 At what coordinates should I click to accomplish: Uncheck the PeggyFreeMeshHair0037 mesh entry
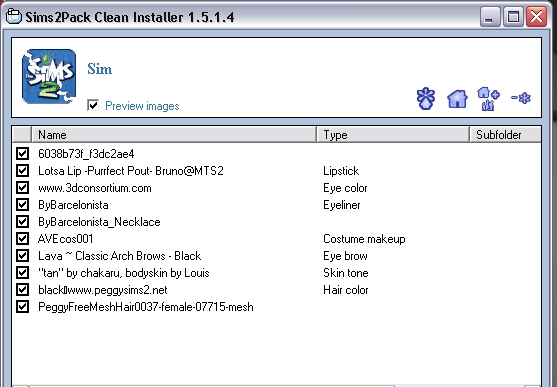(x=22, y=306)
